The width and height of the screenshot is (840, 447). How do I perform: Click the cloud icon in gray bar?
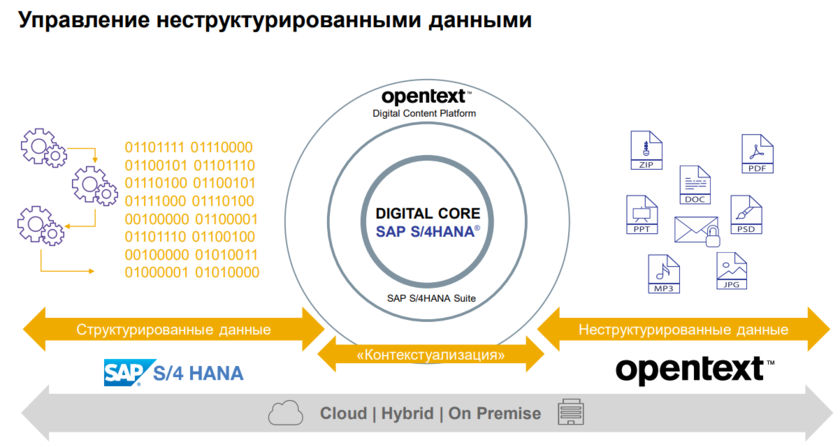click(285, 412)
